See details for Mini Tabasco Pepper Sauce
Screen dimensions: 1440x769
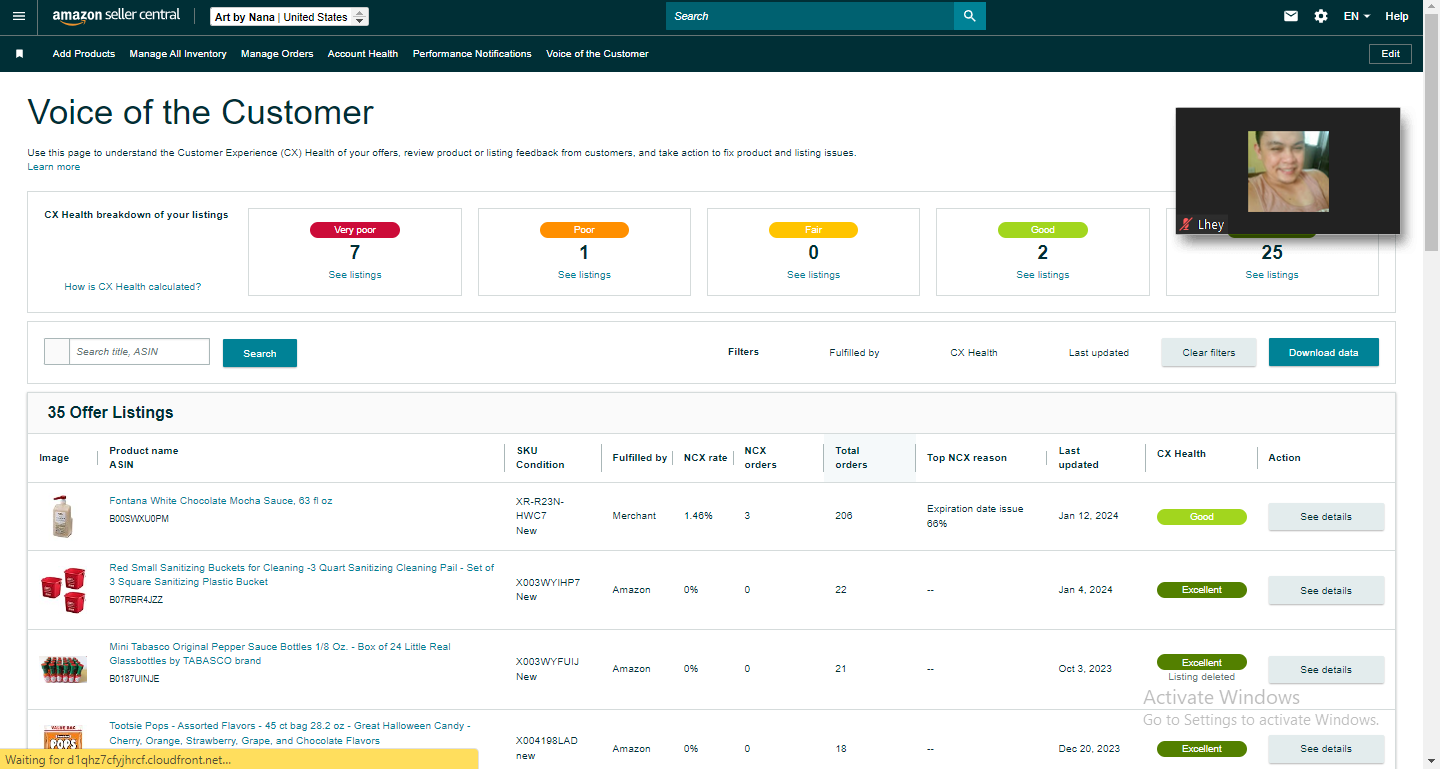(1326, 670)
